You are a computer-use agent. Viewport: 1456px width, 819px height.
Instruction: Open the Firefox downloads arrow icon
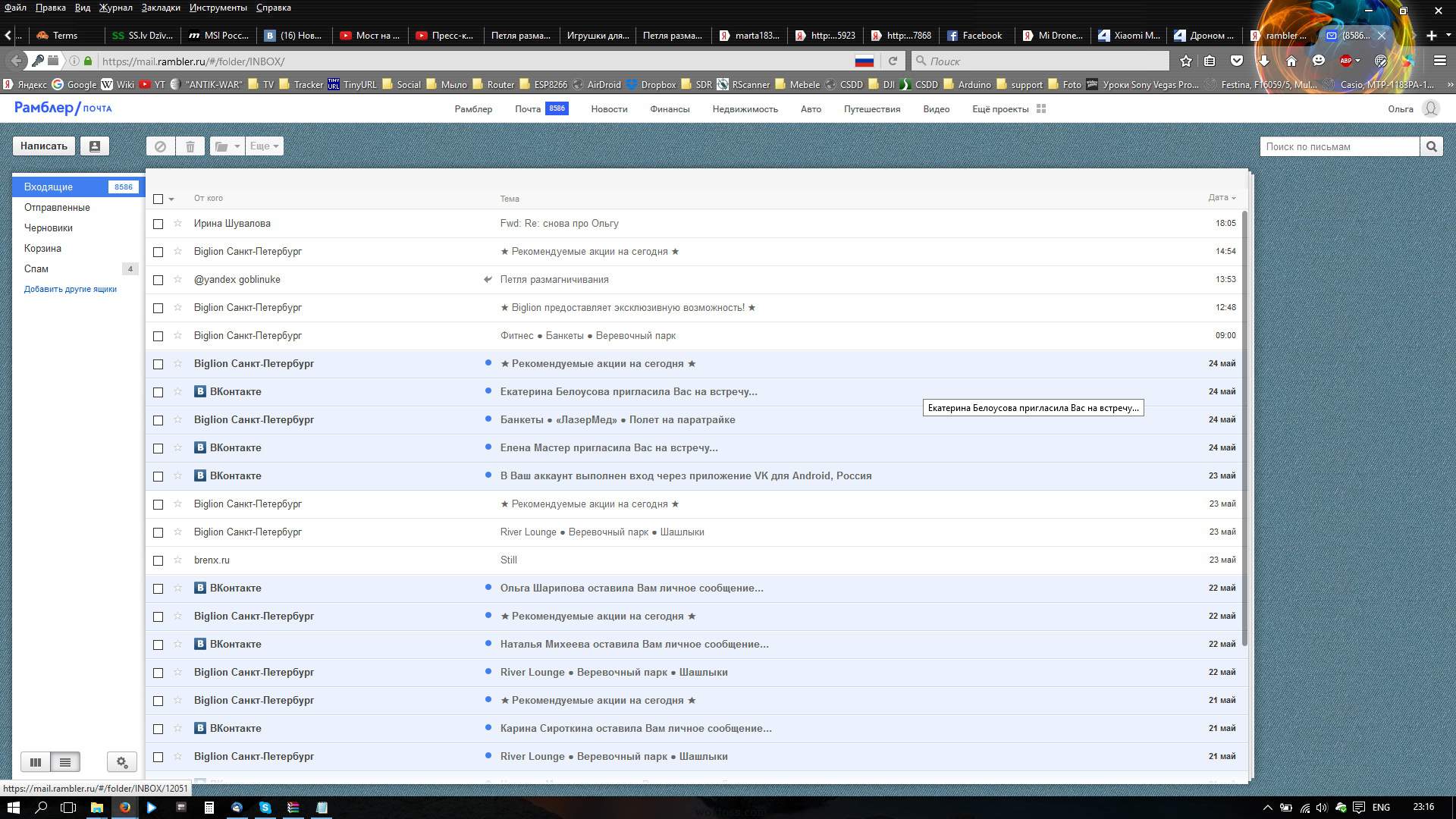[x=1263, y=61]
